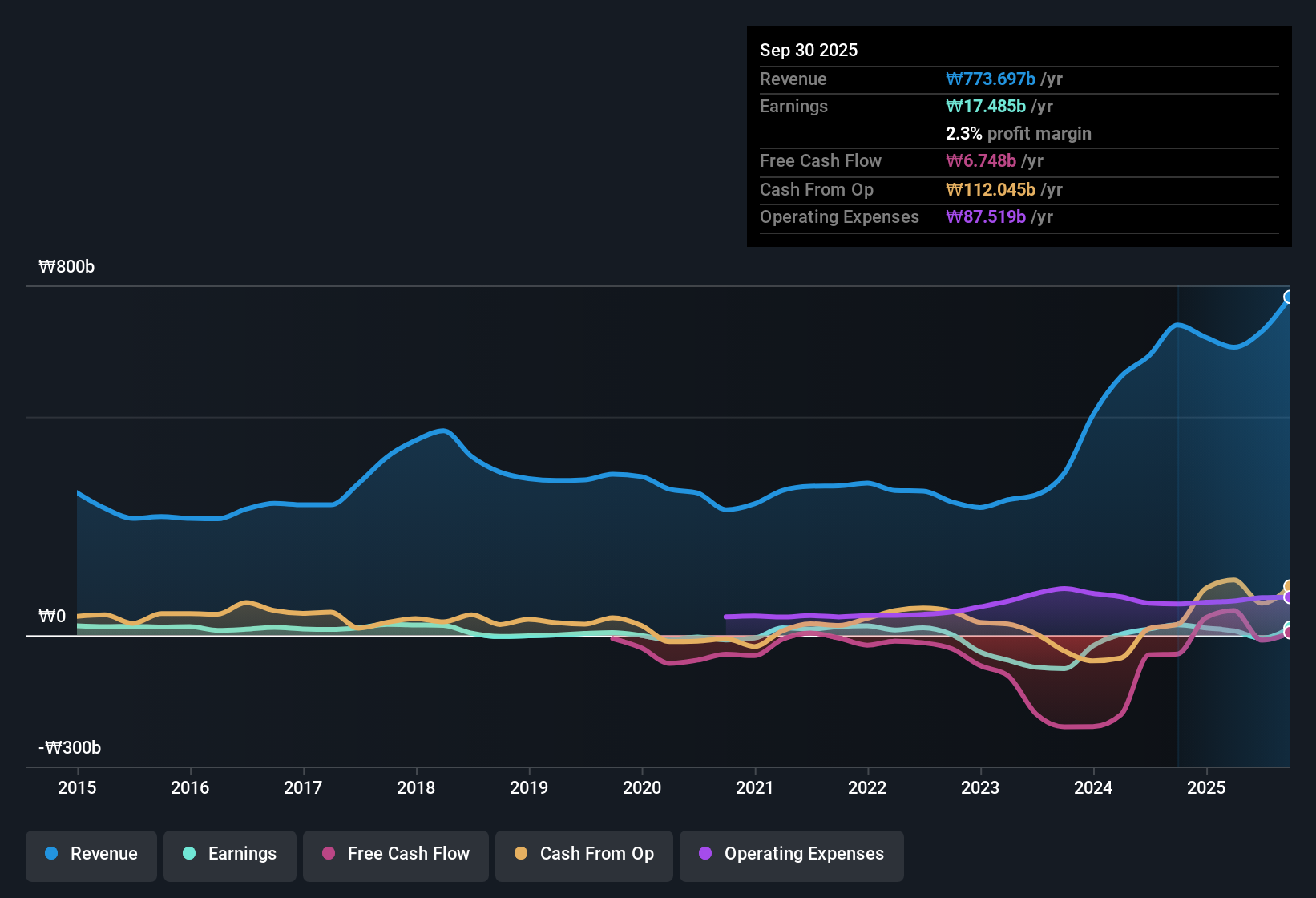Hide the Free Cash Flow series

click(395, 856)
